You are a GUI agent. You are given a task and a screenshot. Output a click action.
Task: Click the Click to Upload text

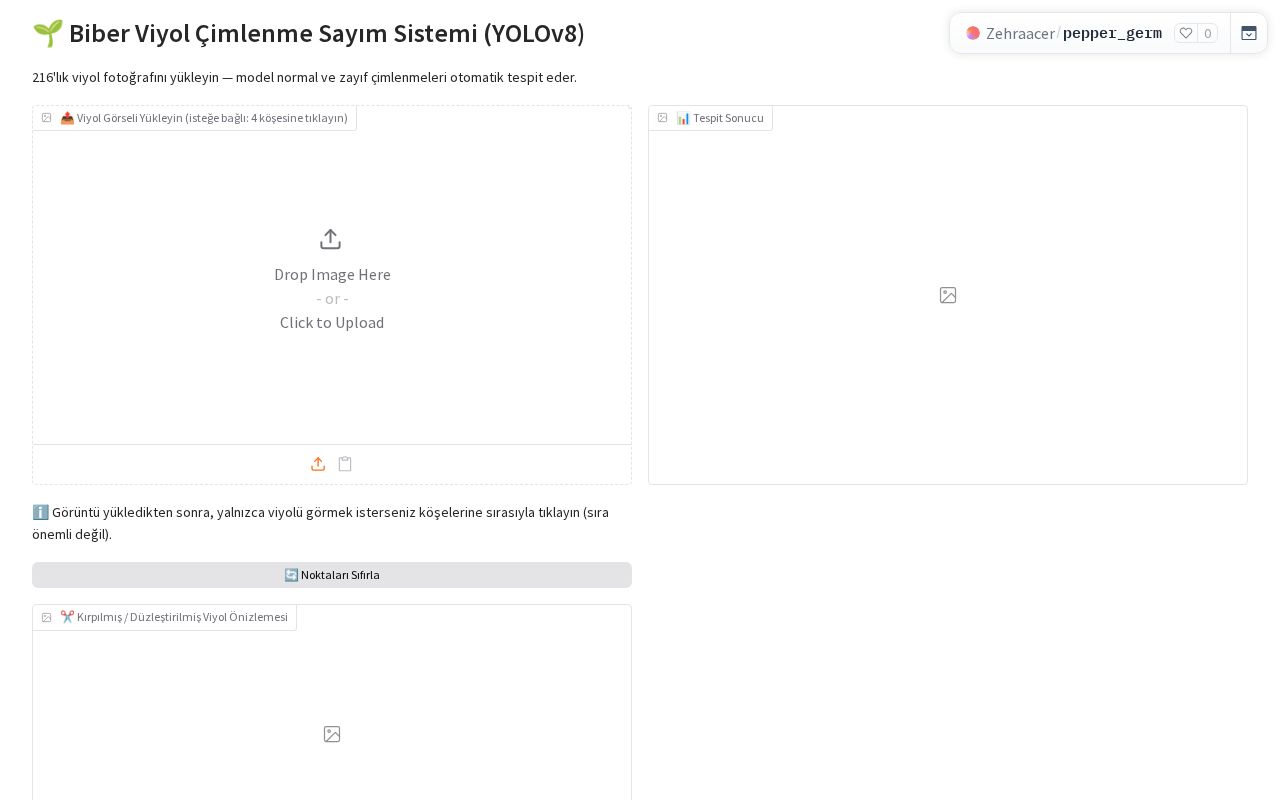pos(332,322)
